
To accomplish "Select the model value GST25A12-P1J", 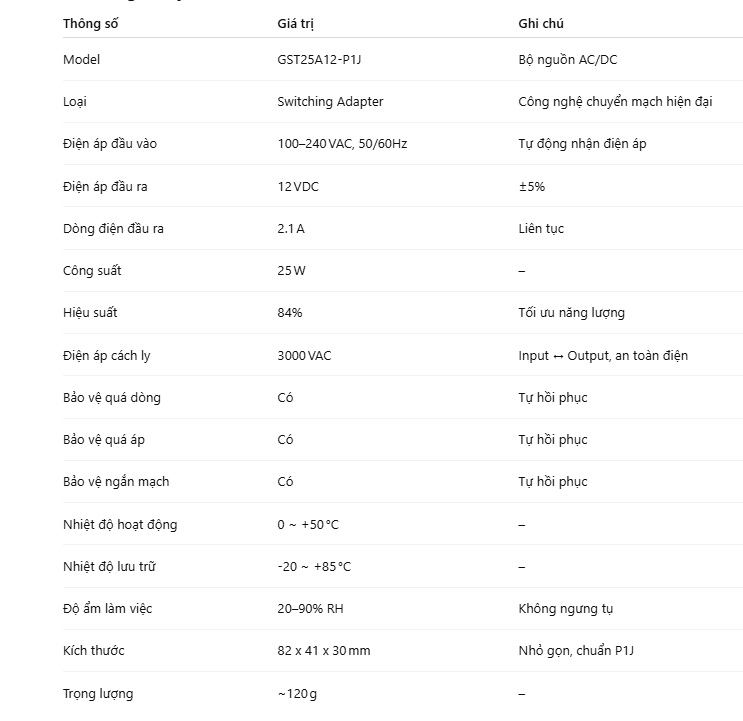I will point(320,60).
